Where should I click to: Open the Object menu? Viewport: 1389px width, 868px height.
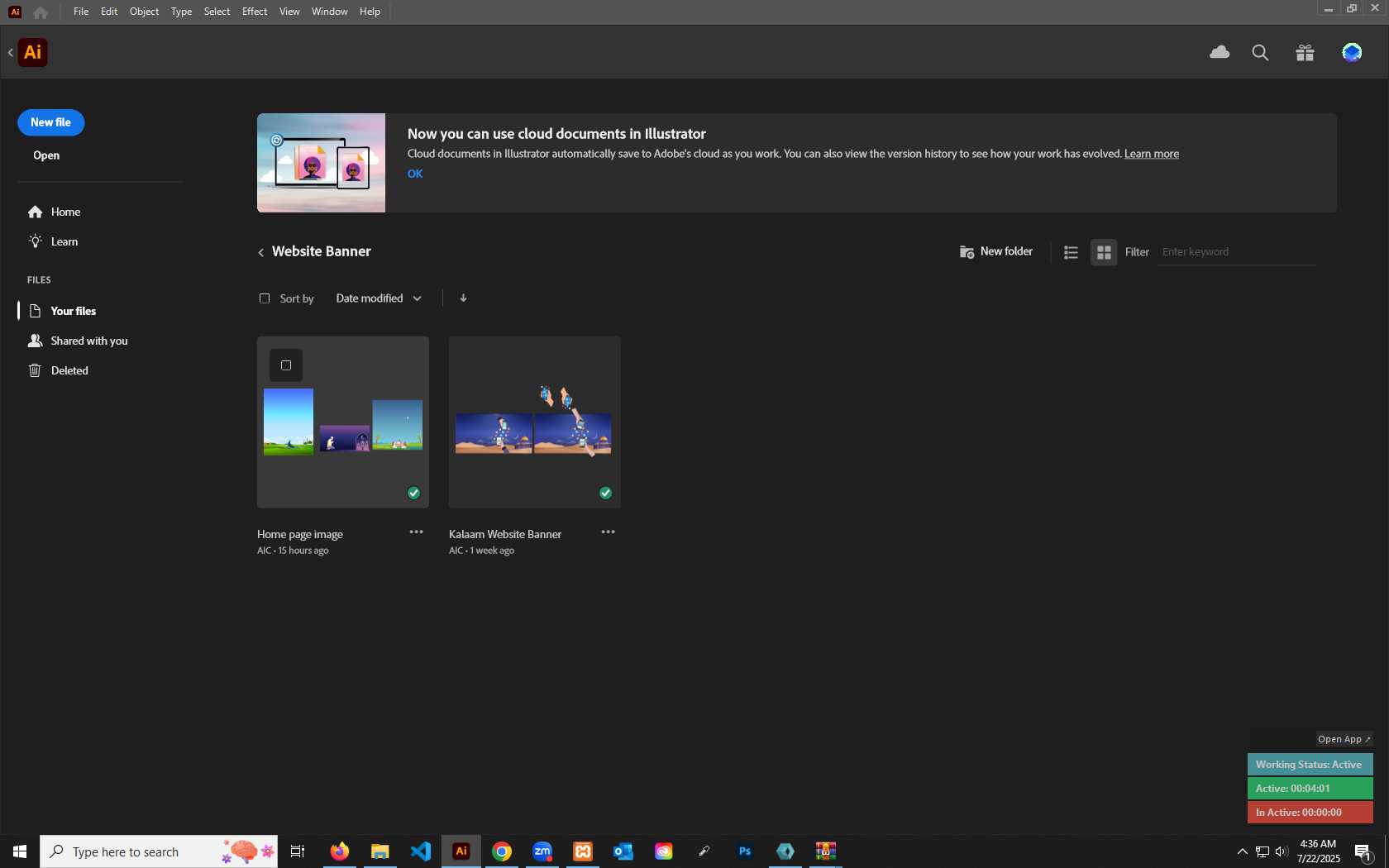click(144, 12)
